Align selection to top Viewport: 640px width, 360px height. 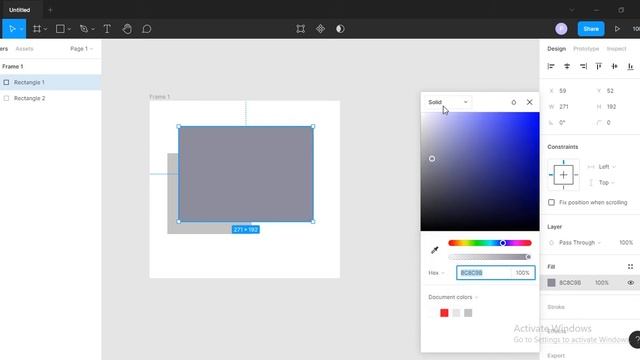599,66
